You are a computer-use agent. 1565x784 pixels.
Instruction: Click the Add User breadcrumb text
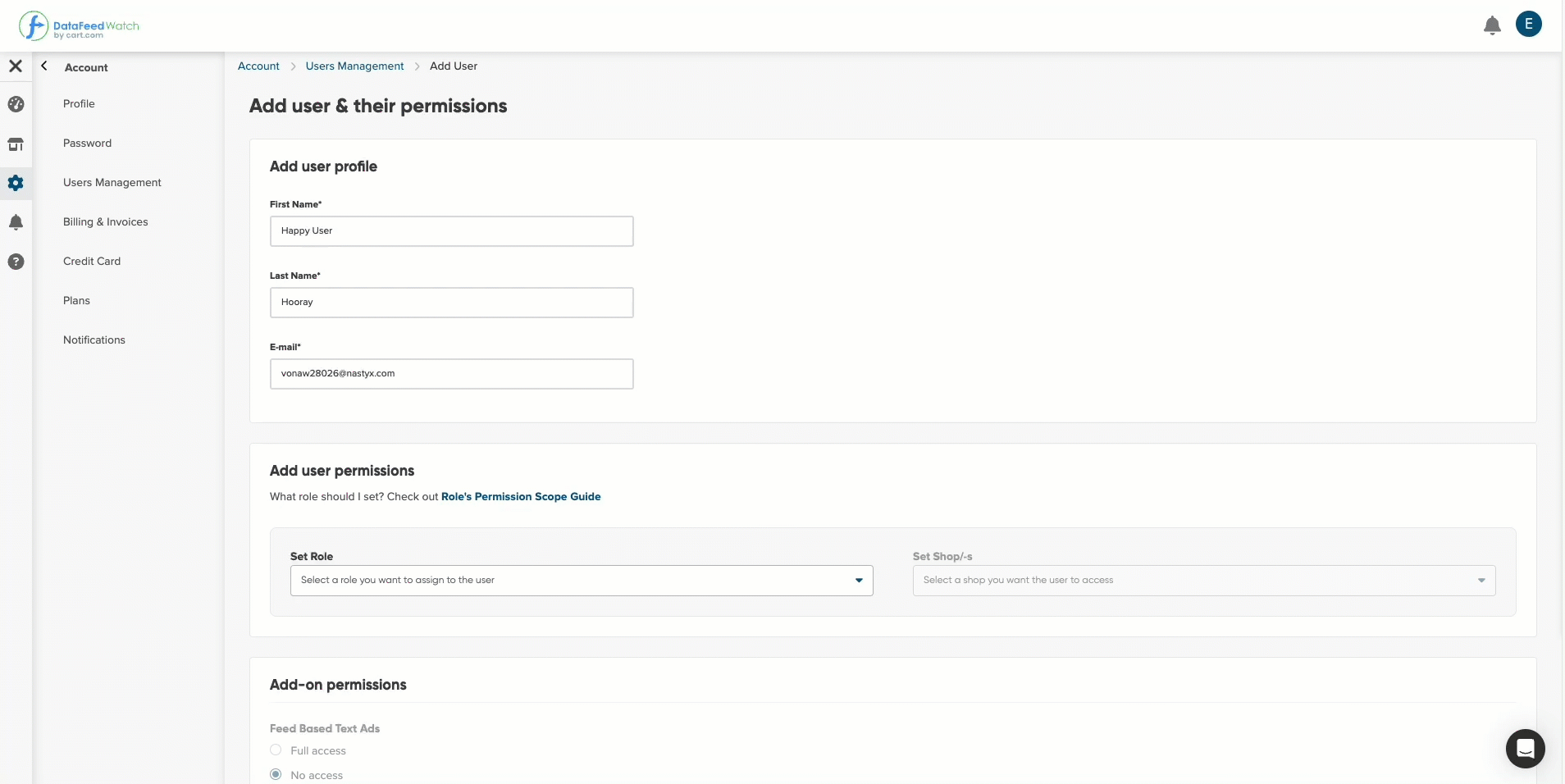coord(454,66)
